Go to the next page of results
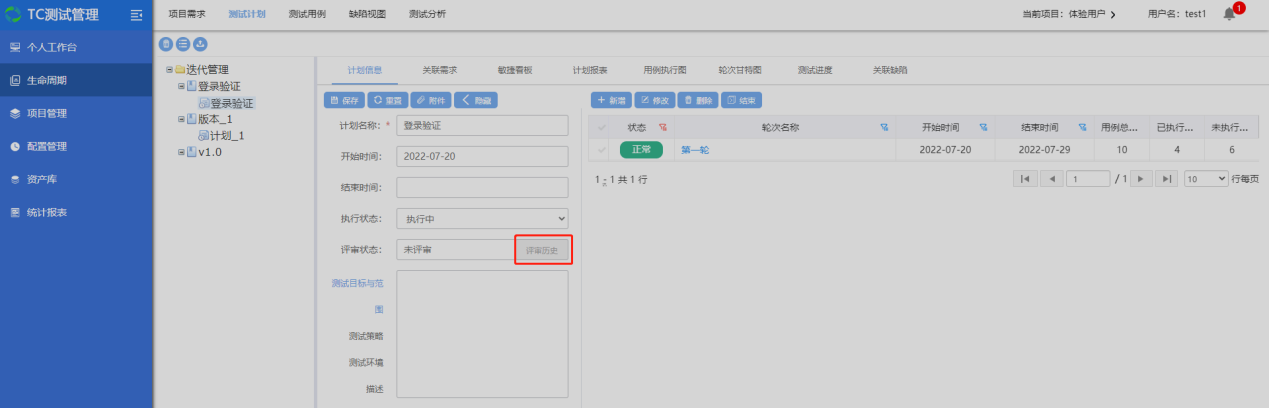 [1140, 178]
